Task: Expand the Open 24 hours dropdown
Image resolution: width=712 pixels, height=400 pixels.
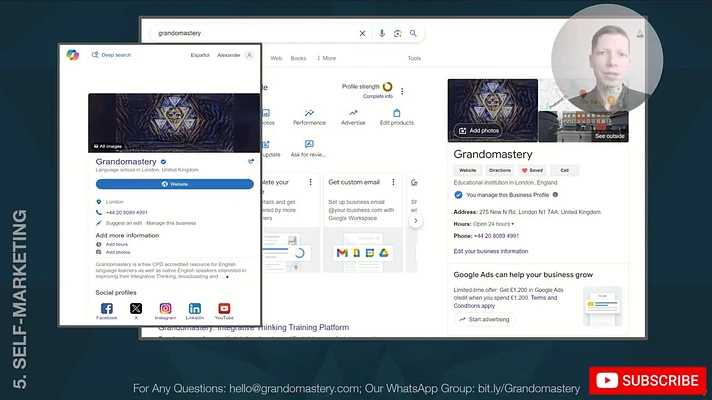Action: [x=494, y=224]
